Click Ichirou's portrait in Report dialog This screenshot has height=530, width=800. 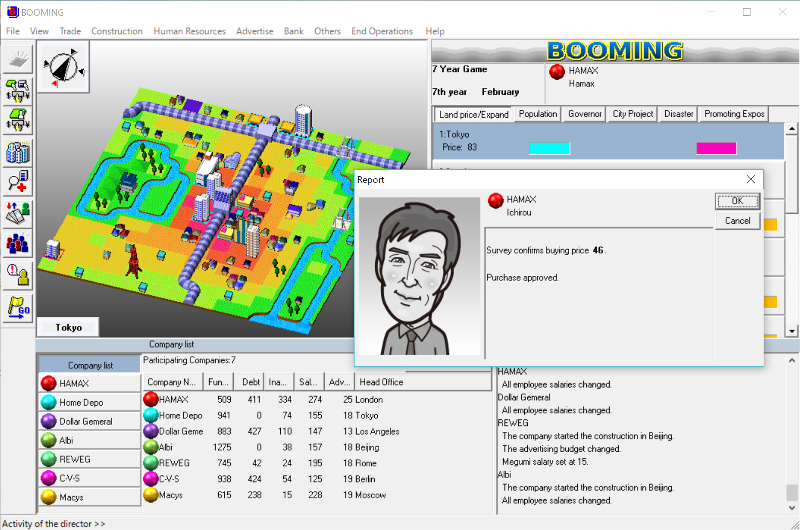[x=419, y=276]
